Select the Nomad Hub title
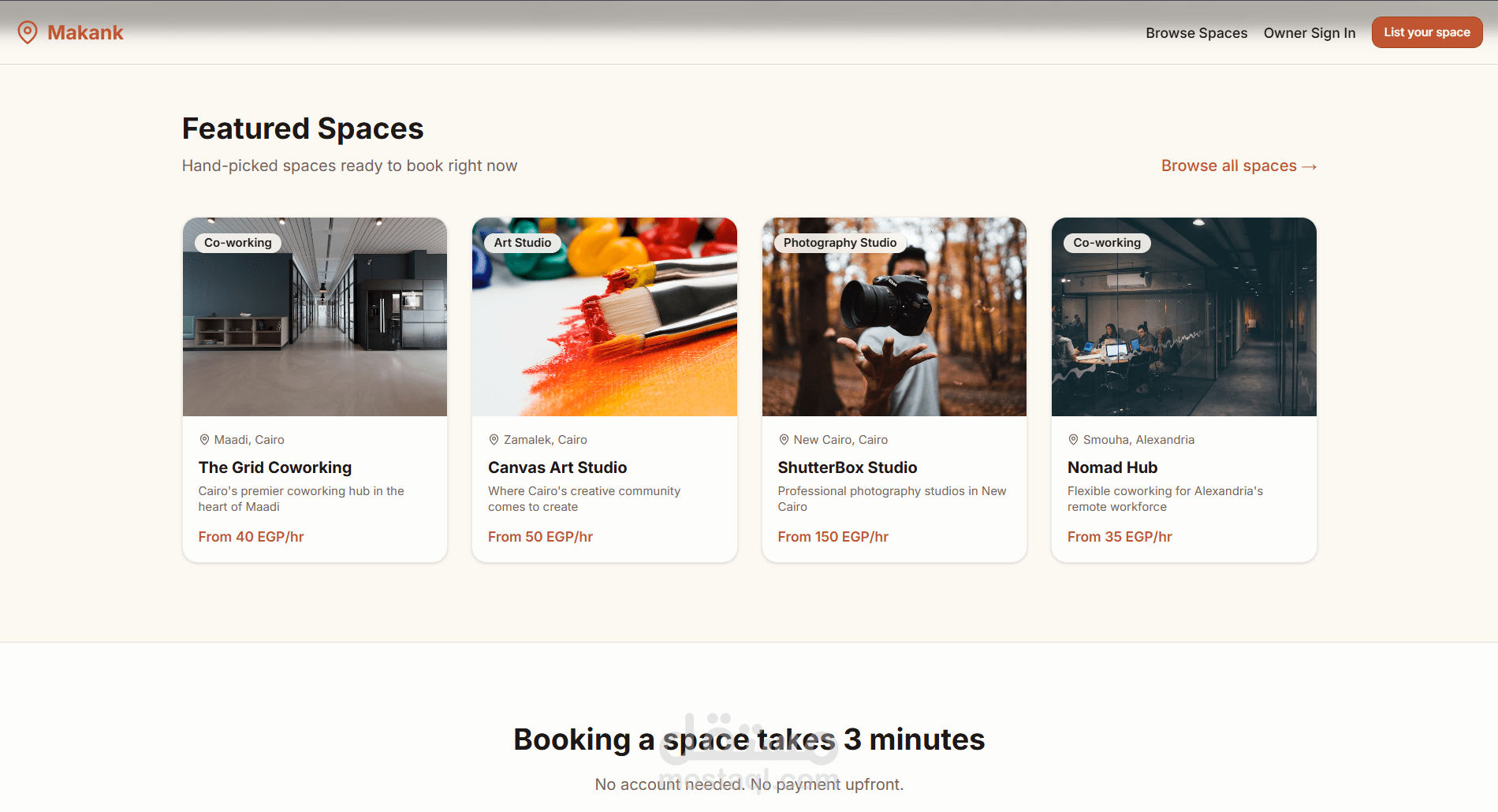This screenshot has width=1498, height=812. click(1112, 467)
